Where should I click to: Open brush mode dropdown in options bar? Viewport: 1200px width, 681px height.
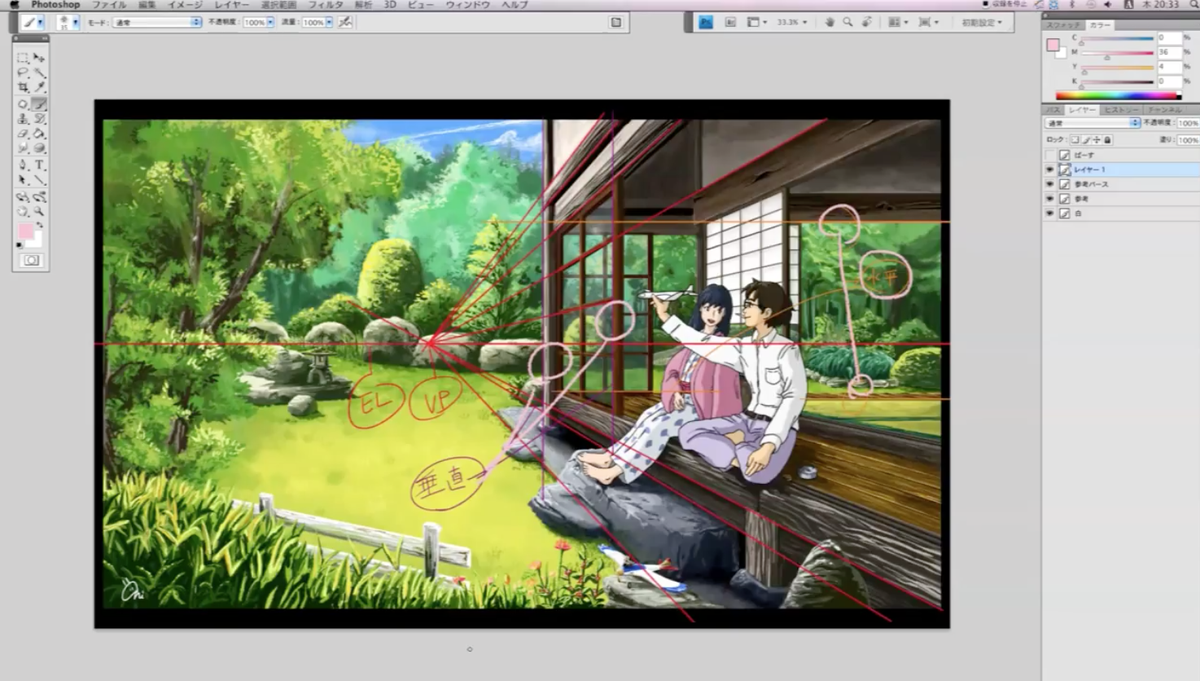157,22
